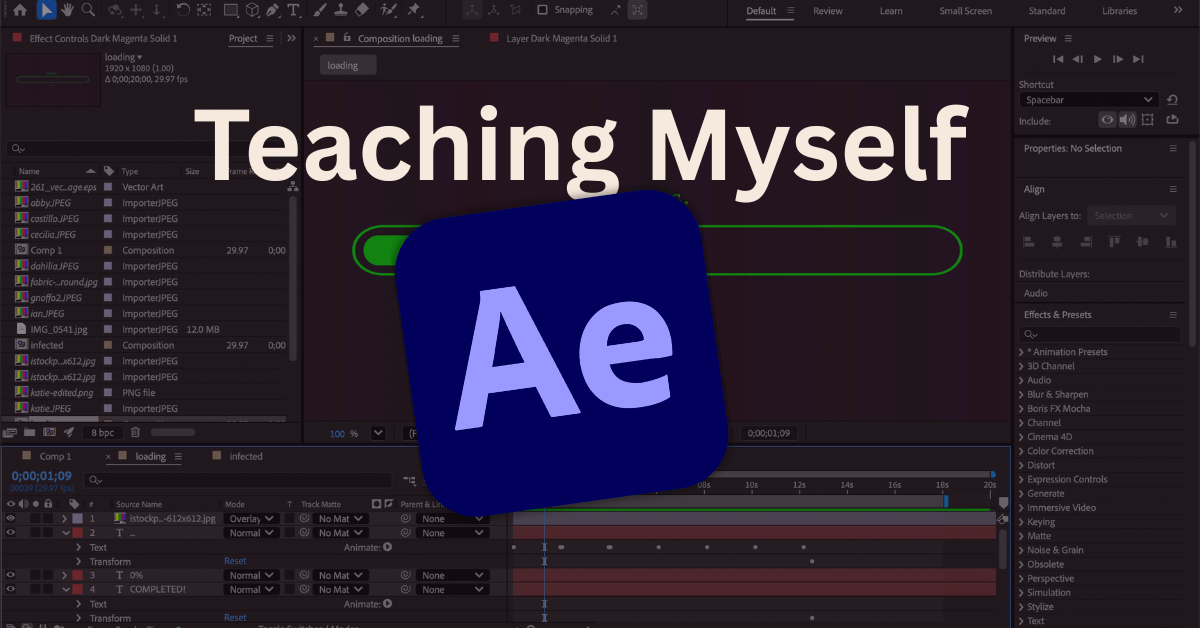Hide layer 4 COMPLETED! visibility eye
Screen dimensions: 1200x628
click(11, 590)
